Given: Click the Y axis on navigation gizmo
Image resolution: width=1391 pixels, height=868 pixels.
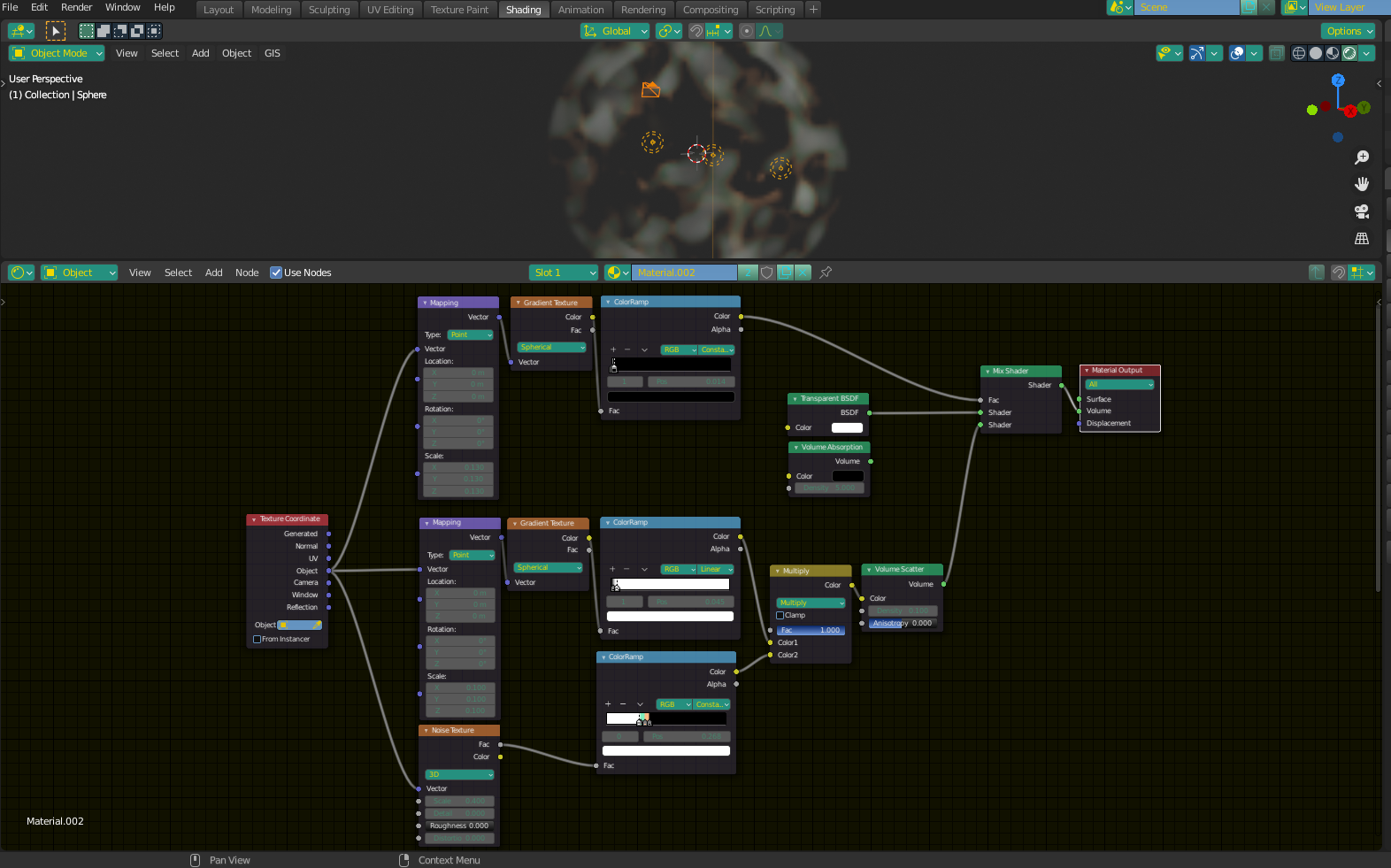Looking at the screenshot, I should (x=1364, y=107).
